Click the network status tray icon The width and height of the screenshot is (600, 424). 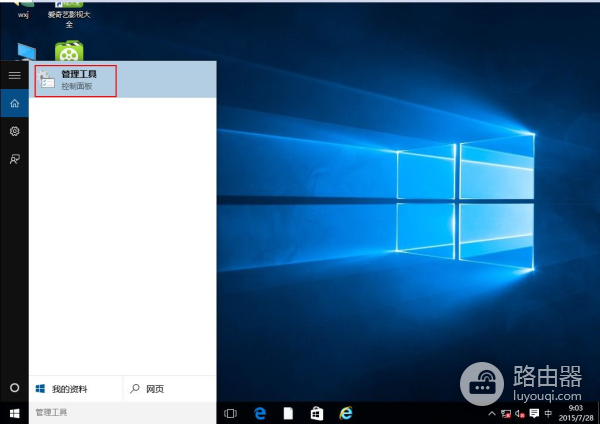[506, 413]
